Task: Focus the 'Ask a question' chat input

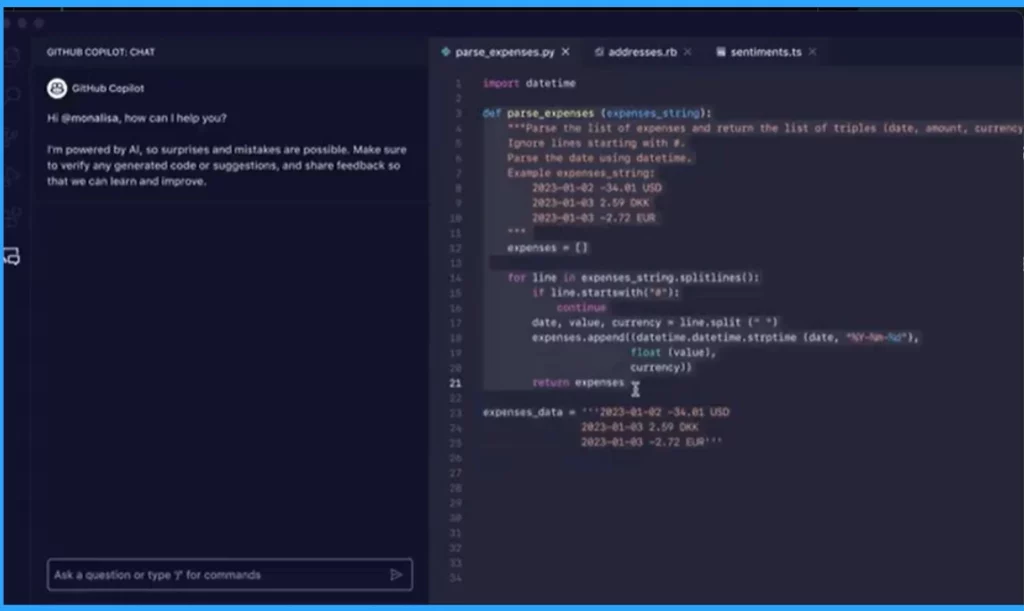Action: click(229, 574)
